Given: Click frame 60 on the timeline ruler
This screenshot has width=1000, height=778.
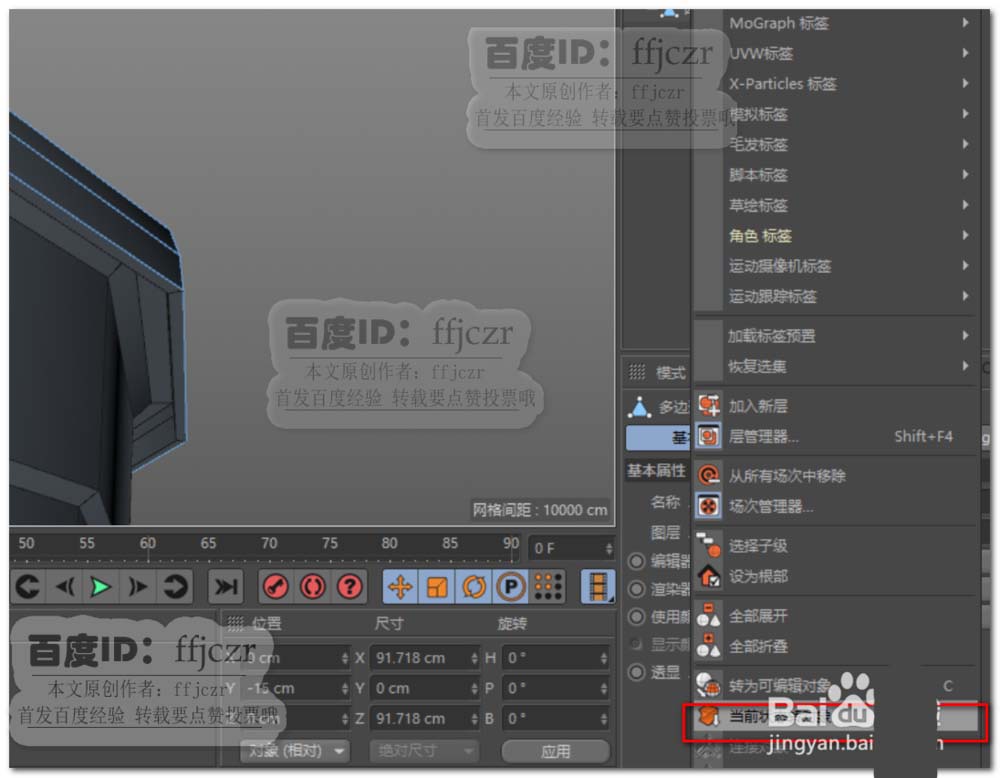Looking at the screenshot, I should point(147,543).
